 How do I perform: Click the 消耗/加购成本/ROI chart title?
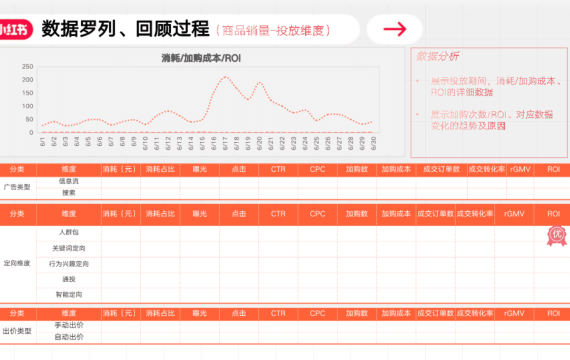[x=201, y=58]
